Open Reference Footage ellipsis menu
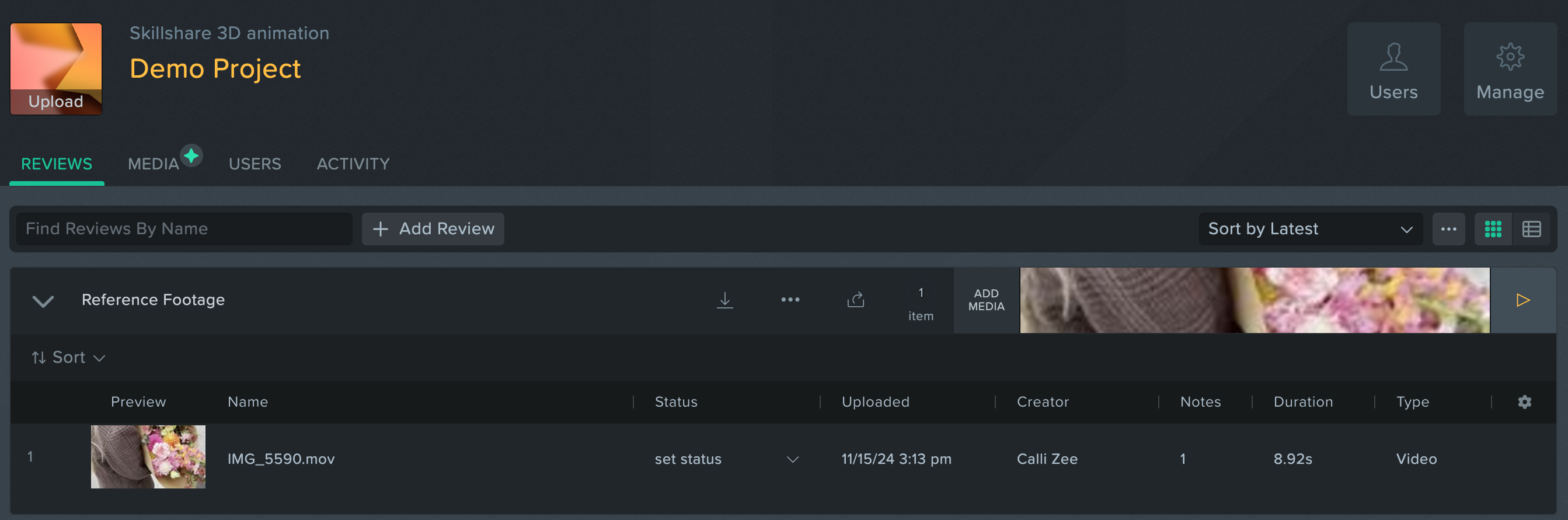 tap(790, 300)
